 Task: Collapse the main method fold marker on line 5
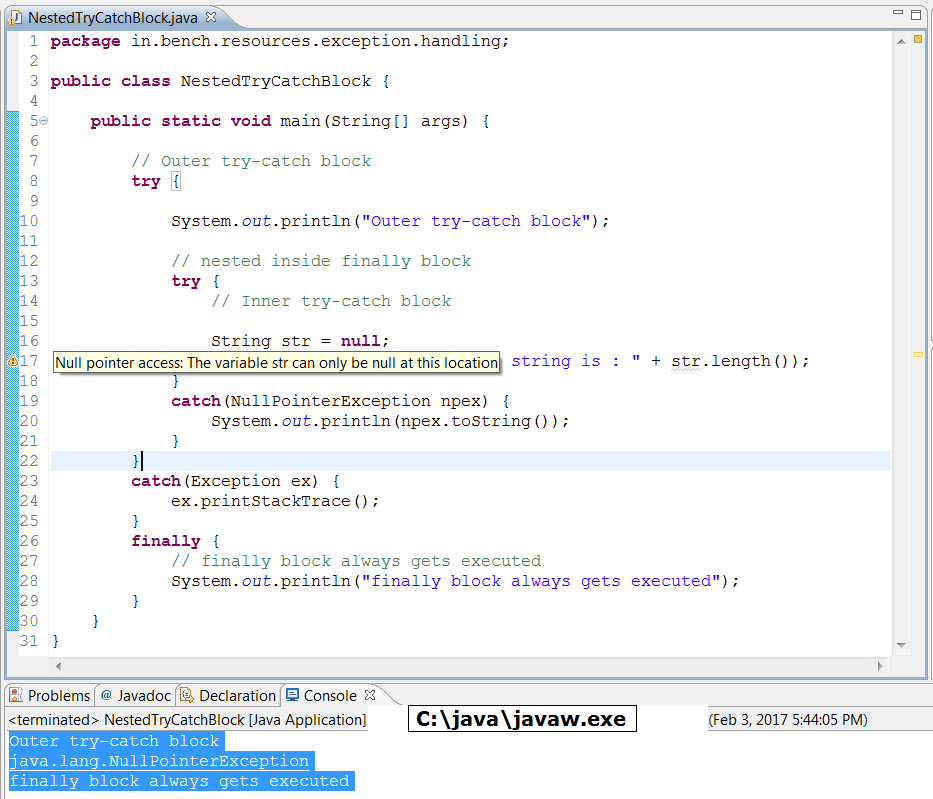click(42, 120)
